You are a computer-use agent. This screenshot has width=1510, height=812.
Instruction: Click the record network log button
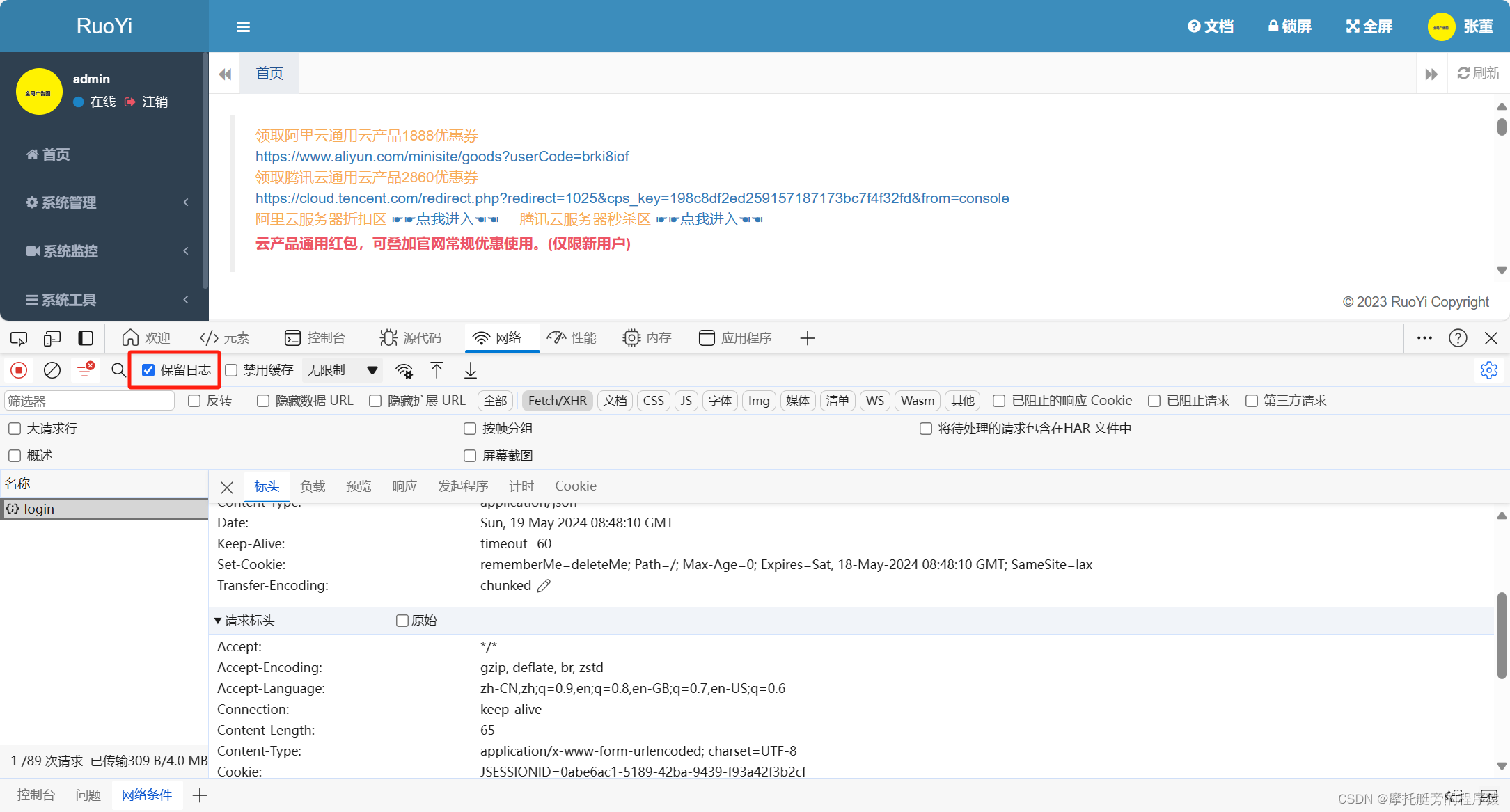pos(19,370)
